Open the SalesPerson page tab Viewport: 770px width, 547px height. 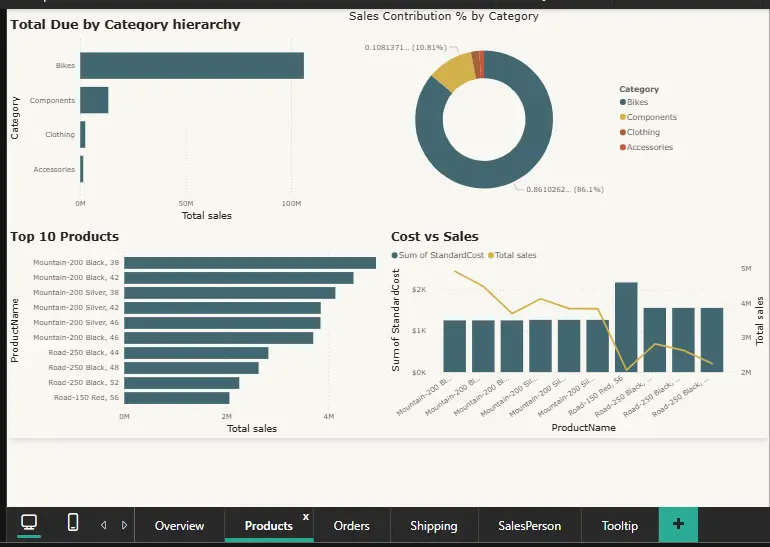pyautogui.click(x=529, y=525)
